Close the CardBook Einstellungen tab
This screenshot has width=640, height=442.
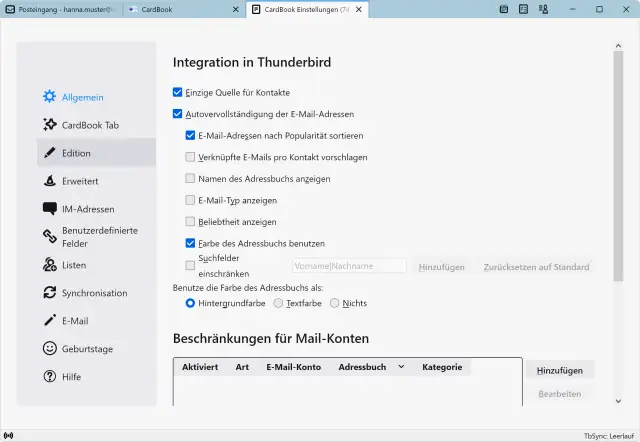tap(359, 9)
